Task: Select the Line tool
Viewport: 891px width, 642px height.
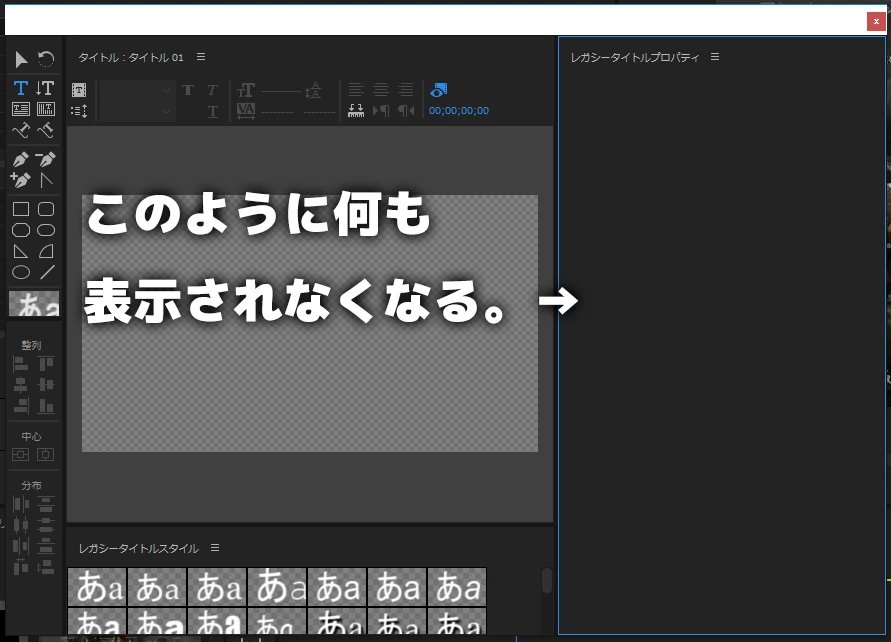Action: pyautogui.click(x=47, y=273)
